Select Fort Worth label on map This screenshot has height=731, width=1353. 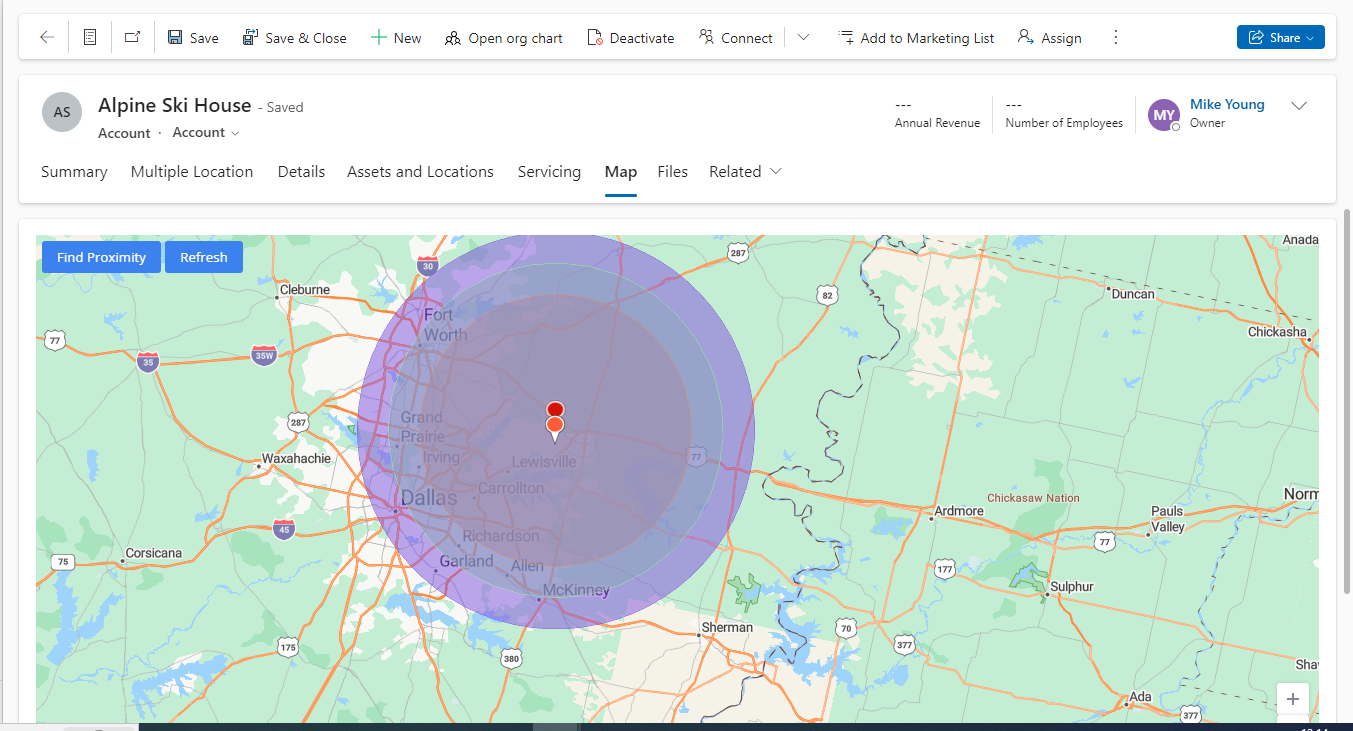pyautogui.click(x=445, y=325)
